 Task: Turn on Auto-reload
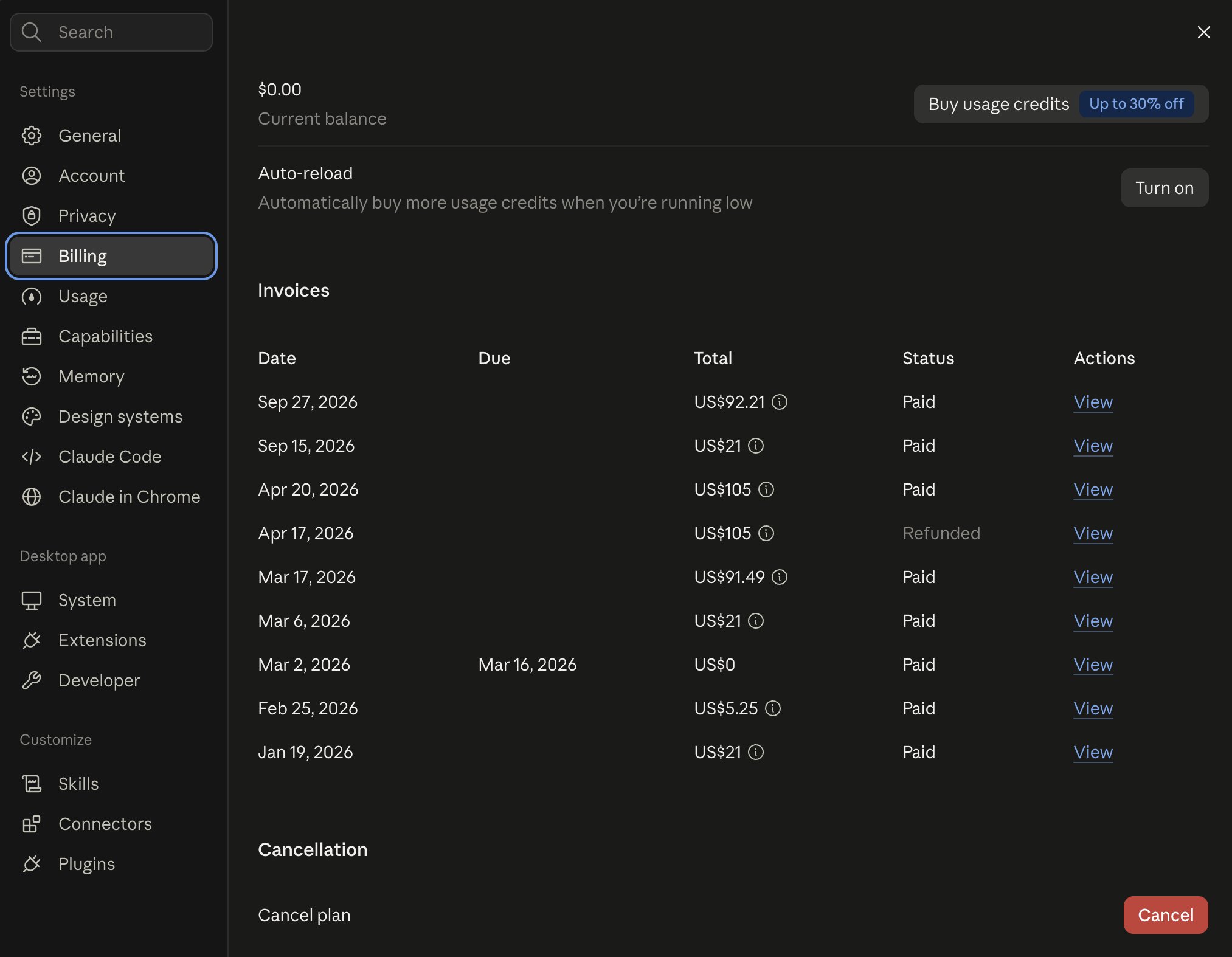click(x=1165, y=188)
